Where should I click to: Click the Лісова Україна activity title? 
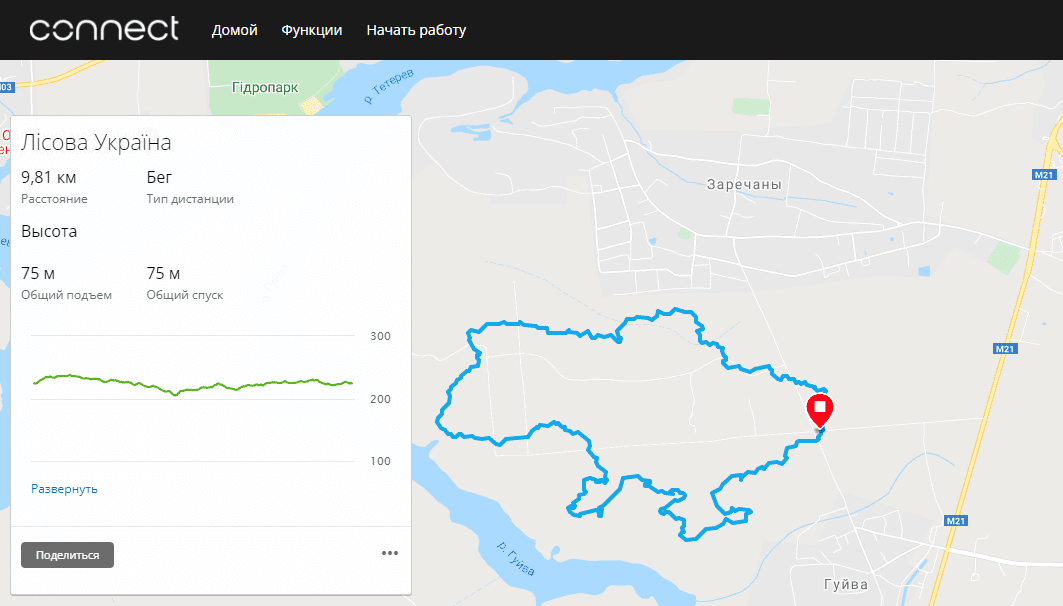96,142
